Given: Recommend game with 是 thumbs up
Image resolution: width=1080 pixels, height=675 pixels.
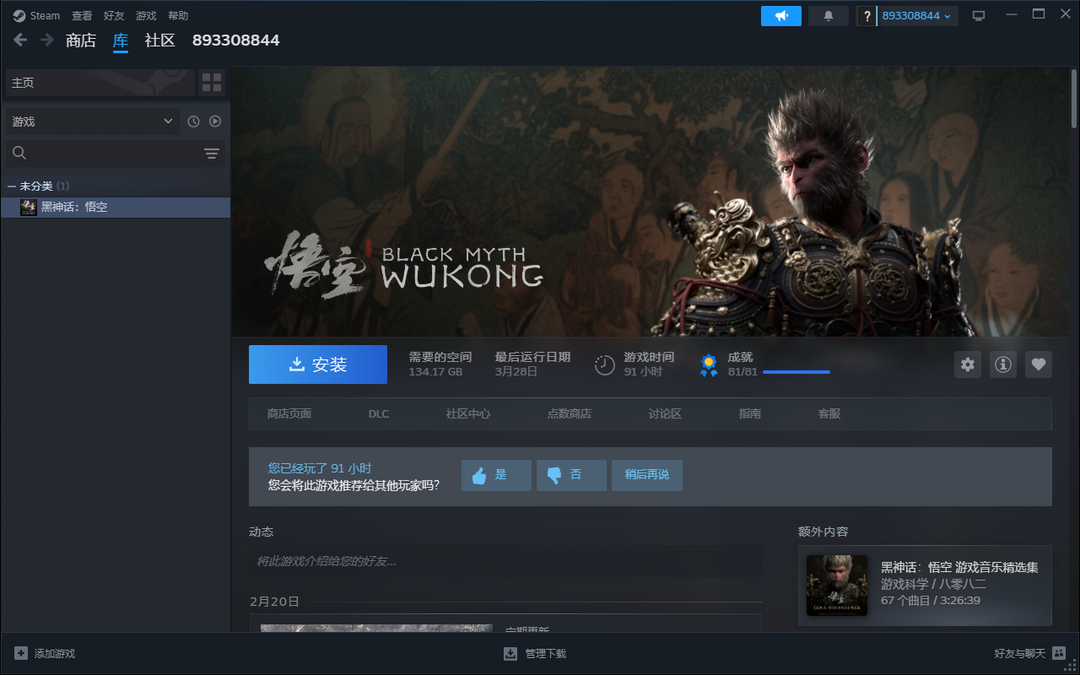Looking at the screenshot, I should coord(496,475).
